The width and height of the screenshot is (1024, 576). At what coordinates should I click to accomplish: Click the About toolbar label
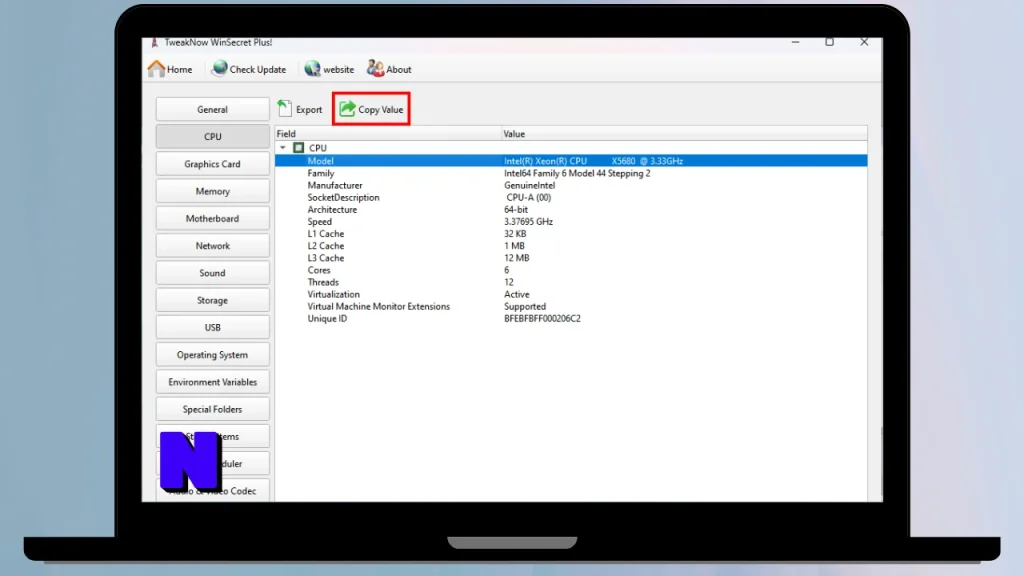click(x=399, y=69)
